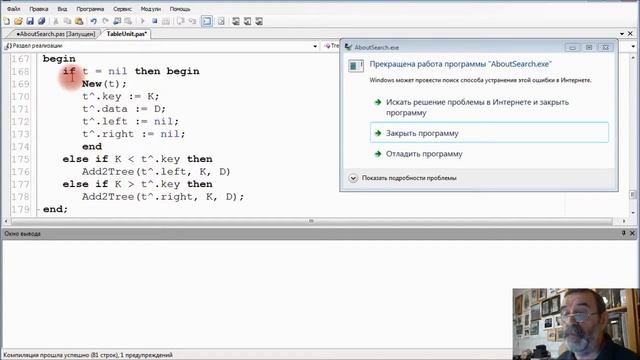Click the Navigate Forward toolbar icon
This screenshot has width=640, height=360.
(128, 21)
